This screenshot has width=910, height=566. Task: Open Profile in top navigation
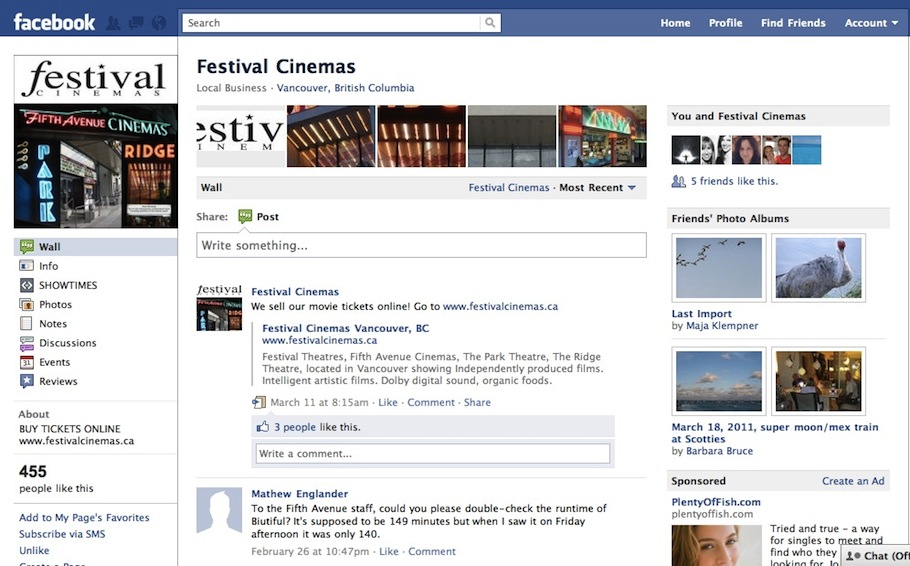(x=725, y=23)
